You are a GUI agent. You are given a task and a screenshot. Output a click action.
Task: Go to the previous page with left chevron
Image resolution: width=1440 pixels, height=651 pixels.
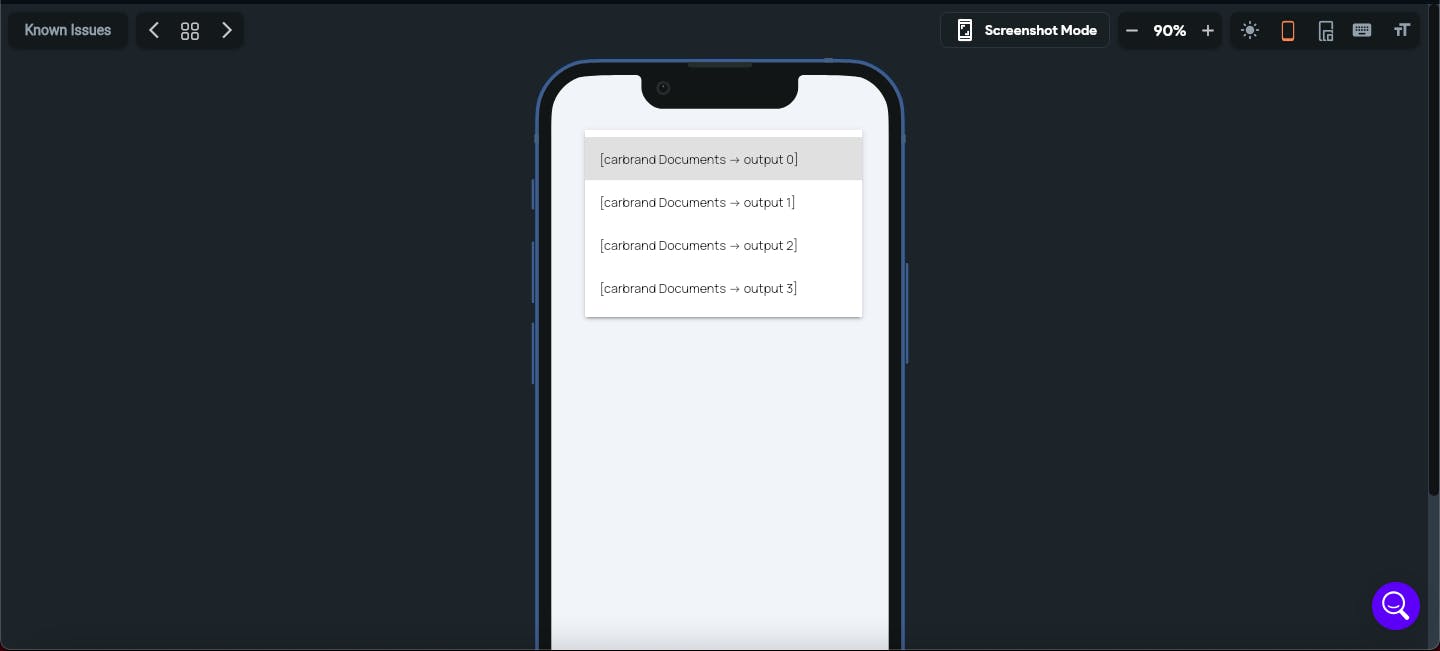[154, 30]
